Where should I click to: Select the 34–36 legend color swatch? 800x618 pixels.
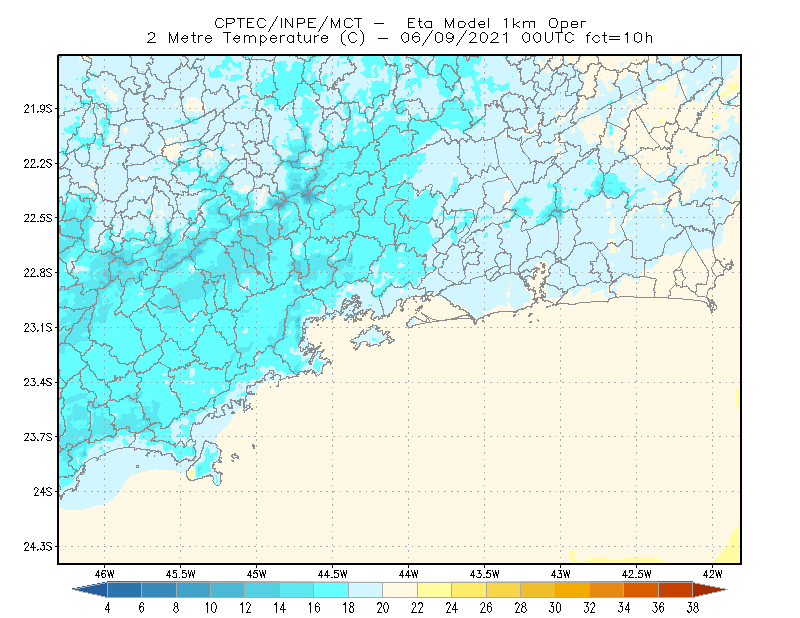click(641, 590)
